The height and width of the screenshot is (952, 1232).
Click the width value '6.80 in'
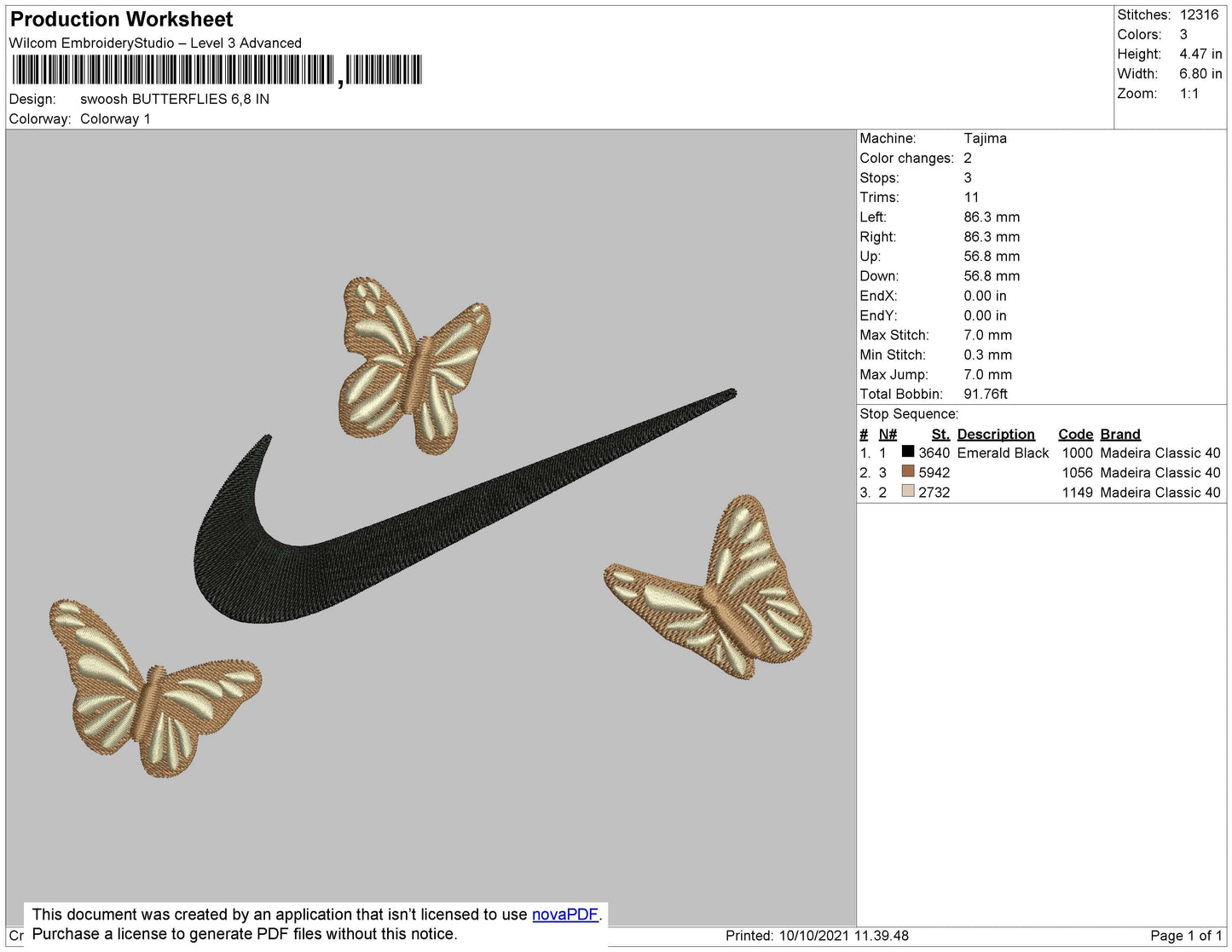coord(1200,73)
